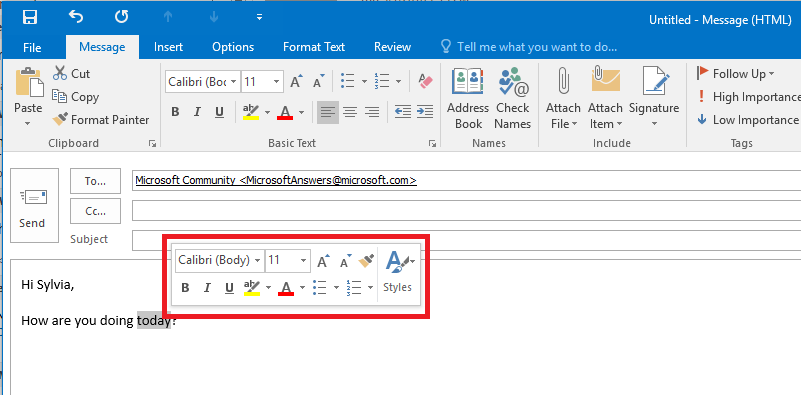Save the message using the floppy disk icon
Viewport: 805px width, 404px height.
coord(30,17)
